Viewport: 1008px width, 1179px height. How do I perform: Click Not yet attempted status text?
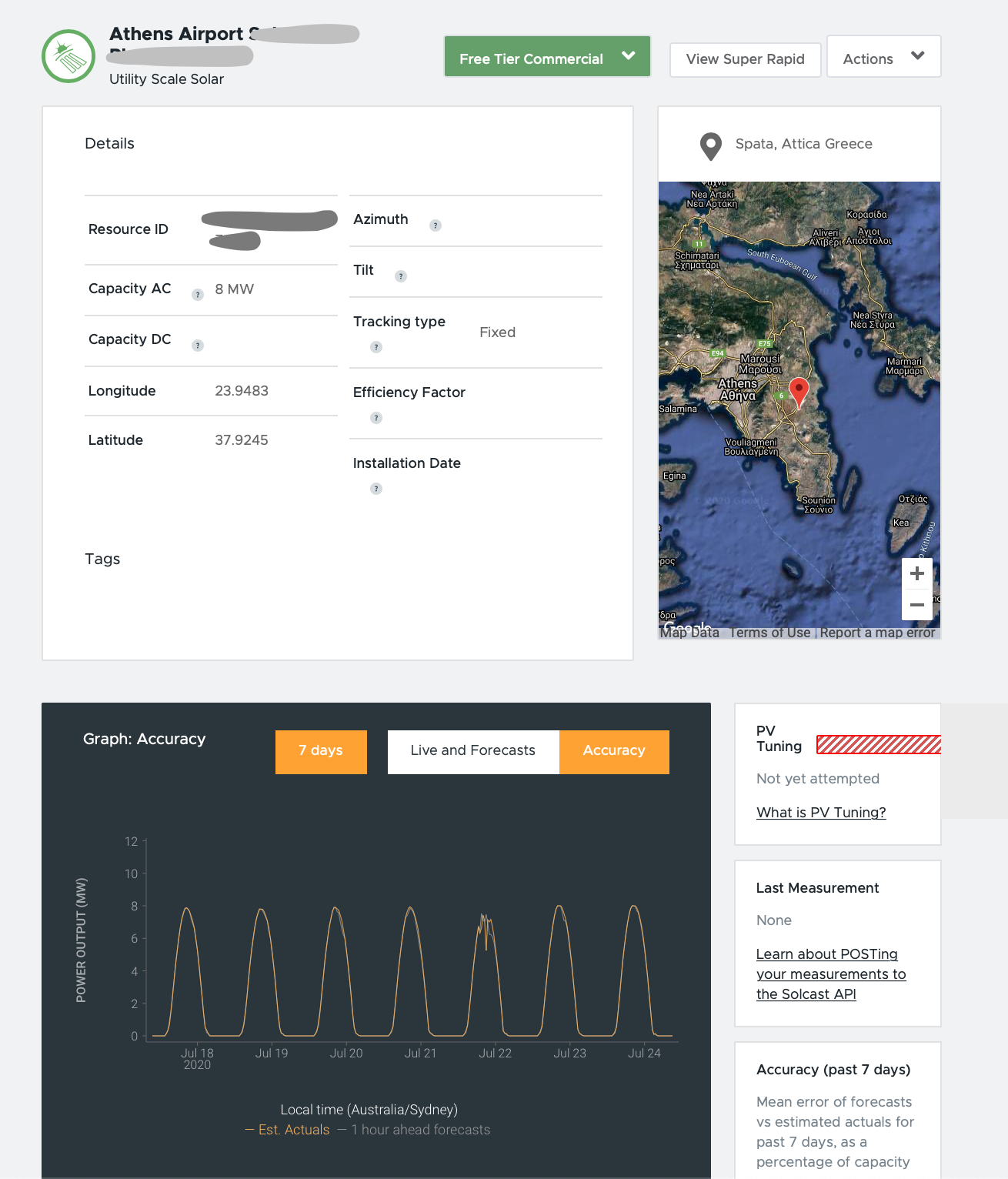pos(818,779)
